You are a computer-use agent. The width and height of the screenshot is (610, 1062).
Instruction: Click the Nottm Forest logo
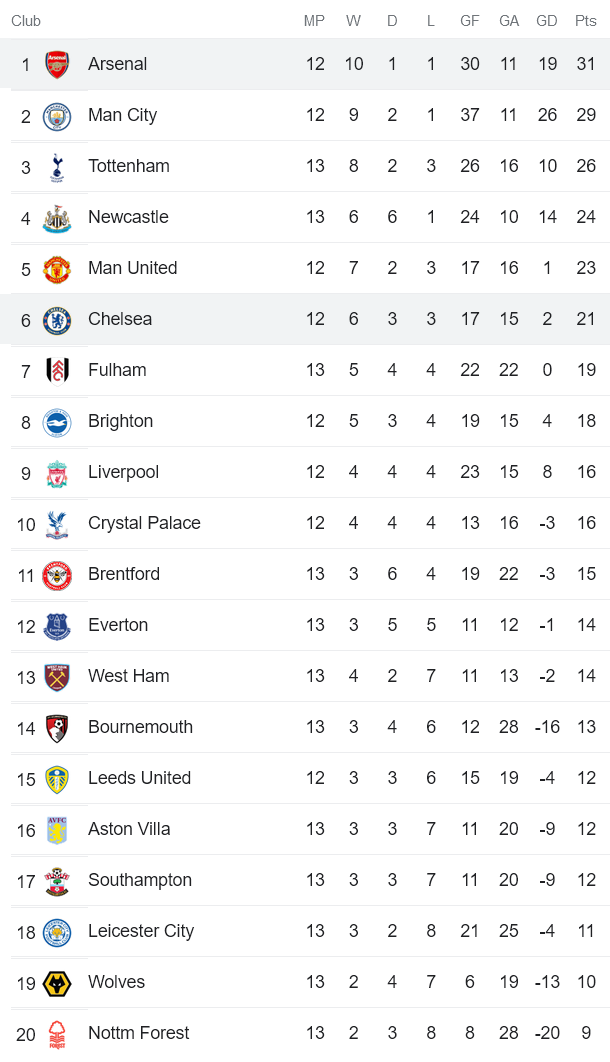[x=57, y=1034]
